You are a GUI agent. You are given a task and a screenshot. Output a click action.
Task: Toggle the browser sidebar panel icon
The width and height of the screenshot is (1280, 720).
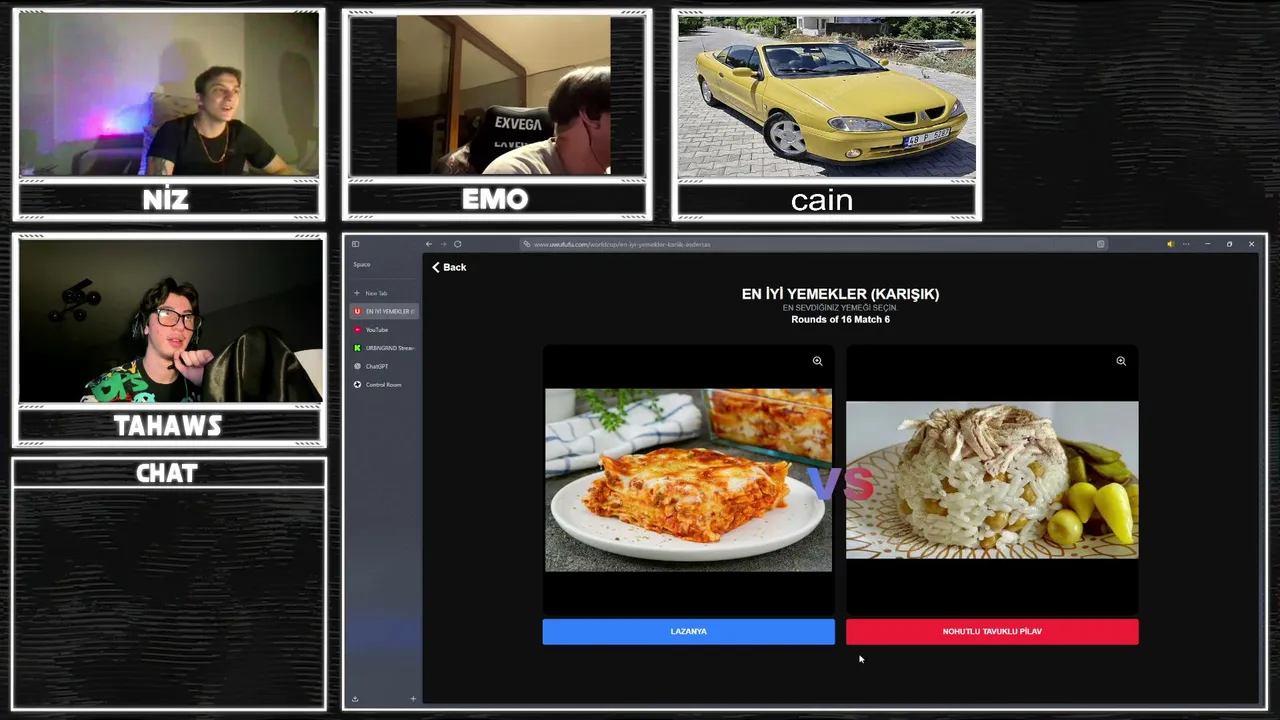(355, 244)
